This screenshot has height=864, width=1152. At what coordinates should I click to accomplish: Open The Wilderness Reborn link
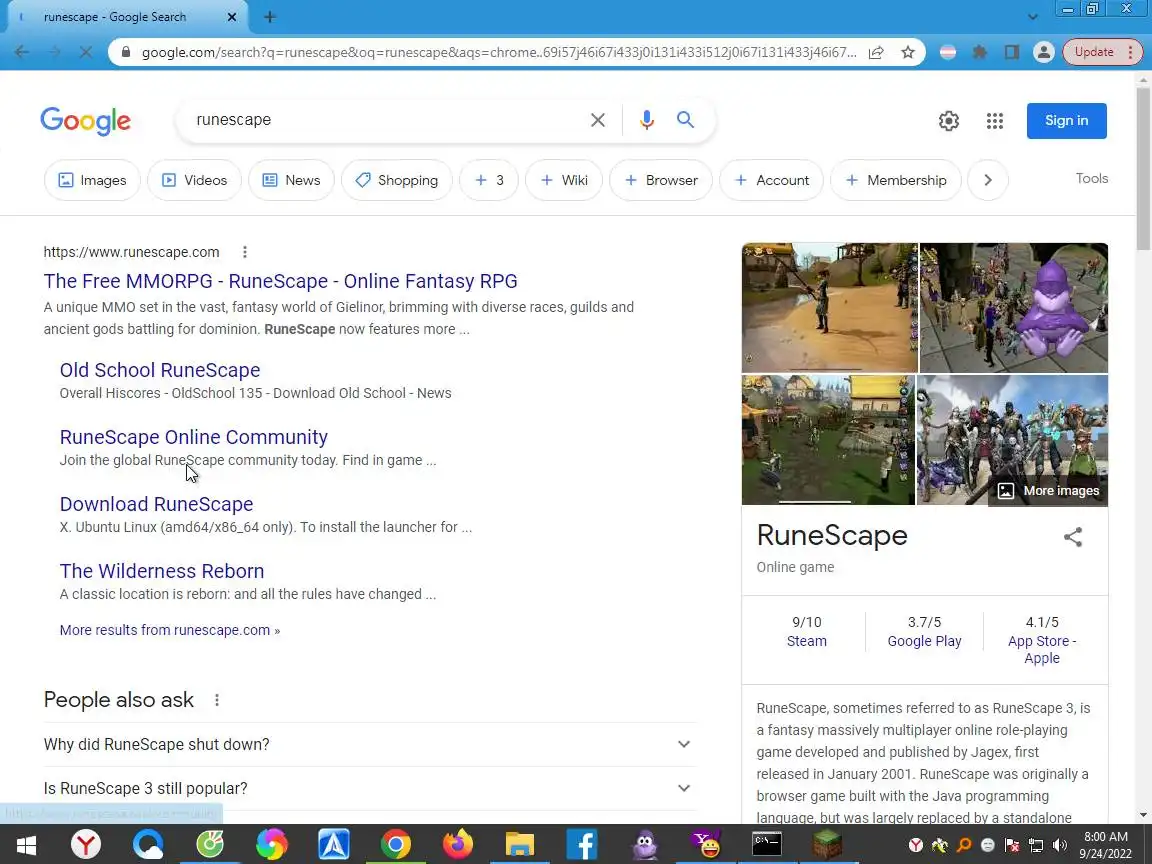coord(162,571)
